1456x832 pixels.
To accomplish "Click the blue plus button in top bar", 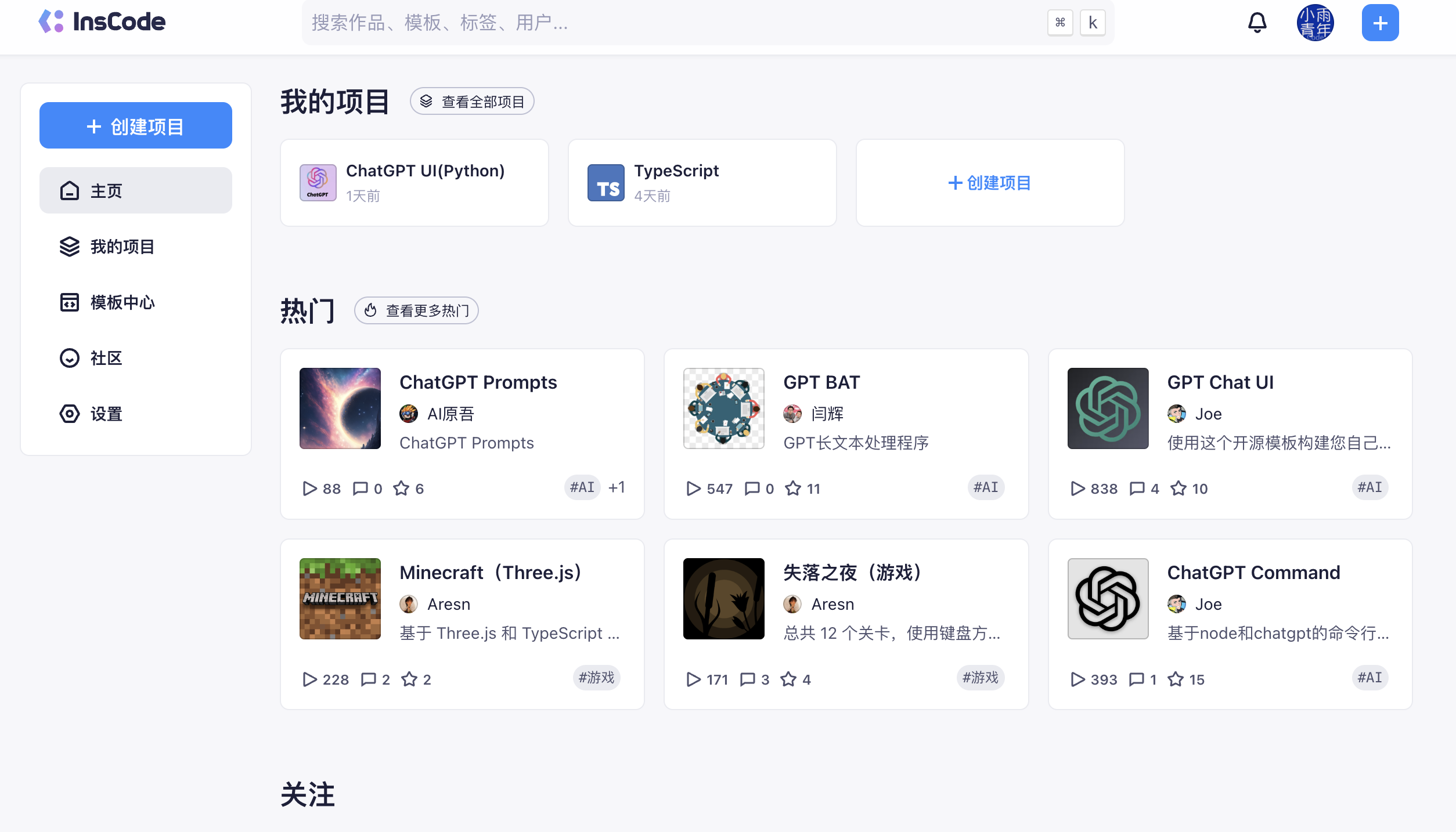I will click(x=1380, y=22).
